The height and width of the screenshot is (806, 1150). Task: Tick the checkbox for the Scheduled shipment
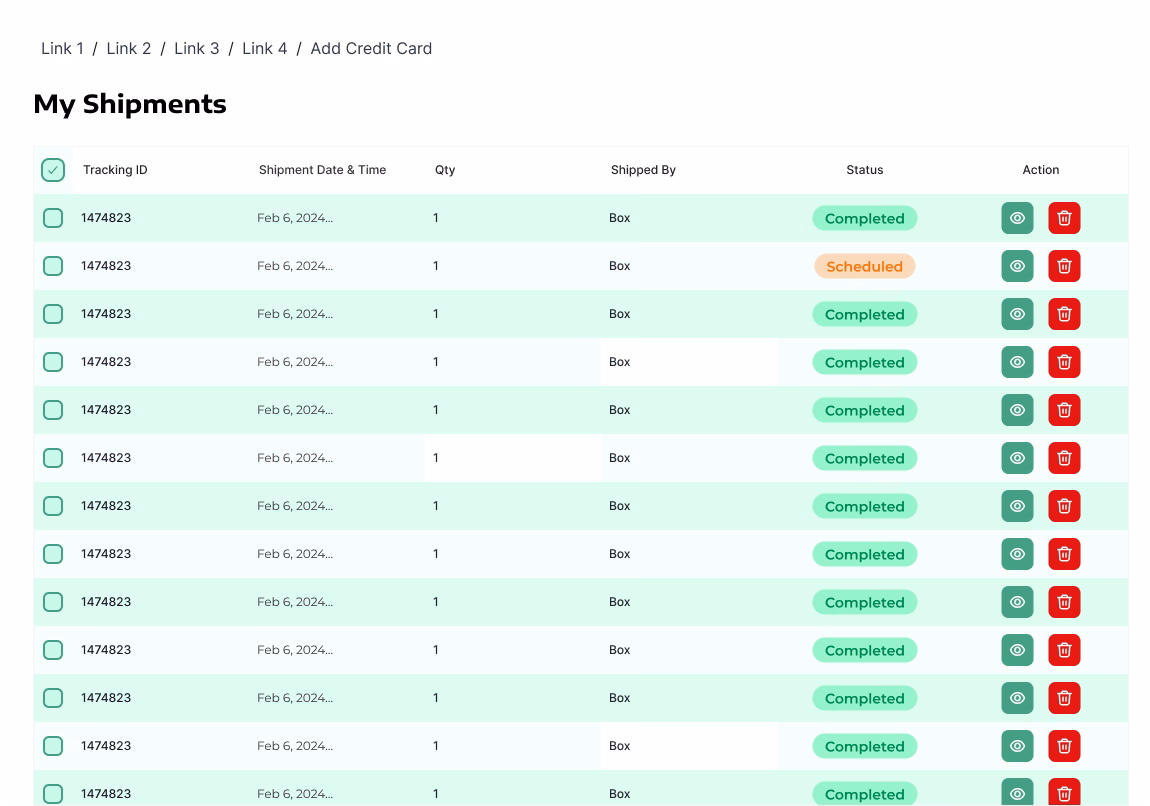53,266
